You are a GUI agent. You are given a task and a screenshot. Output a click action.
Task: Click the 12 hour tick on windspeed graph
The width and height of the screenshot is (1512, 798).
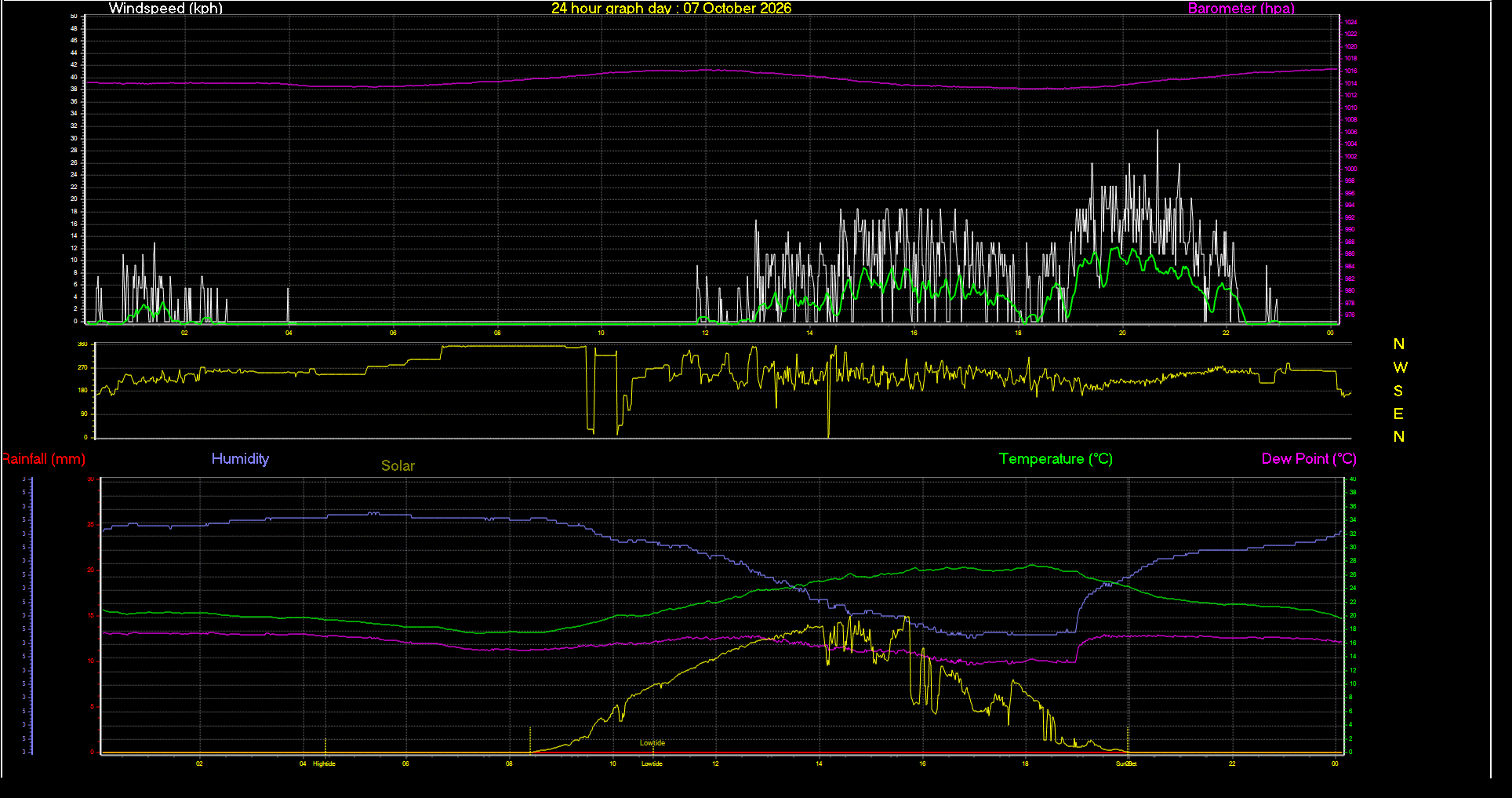click(x=705, y=333)
